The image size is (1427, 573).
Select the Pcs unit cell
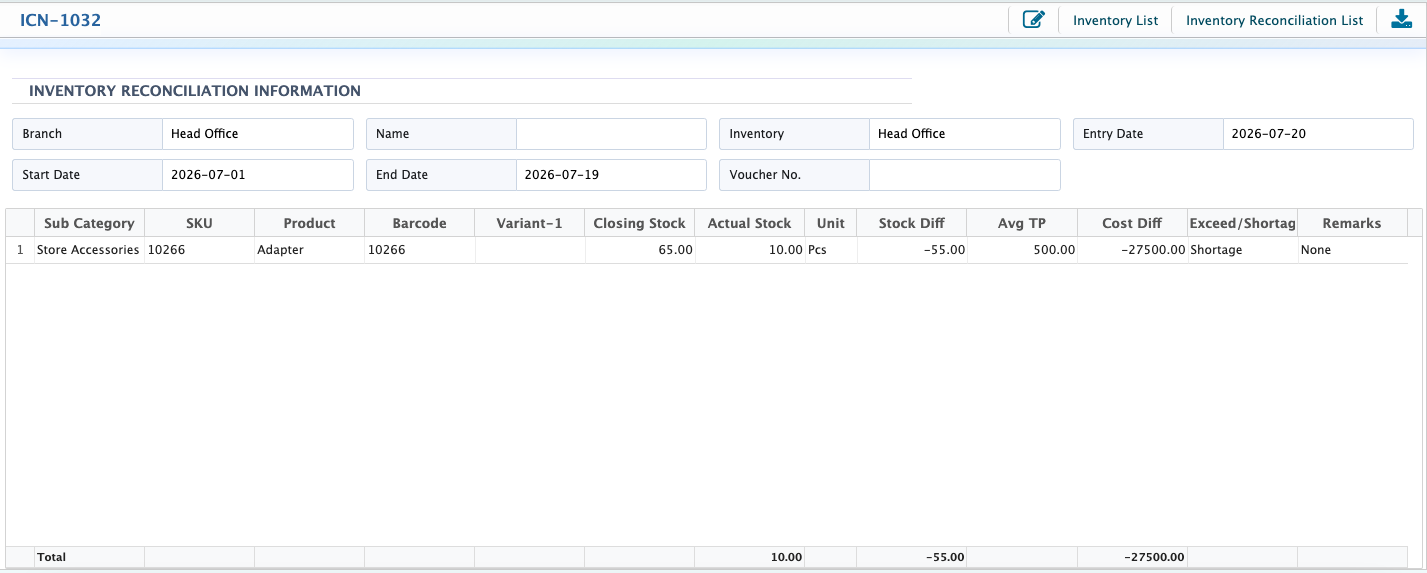(831, 250)
